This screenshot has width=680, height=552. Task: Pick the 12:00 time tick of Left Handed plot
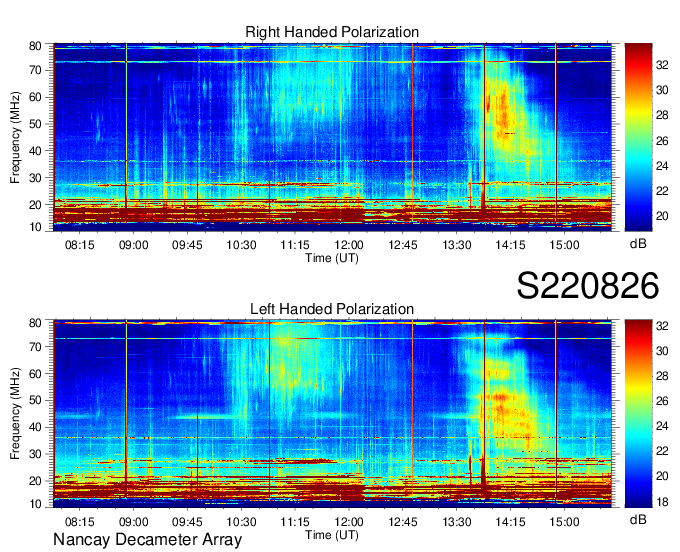349,522
